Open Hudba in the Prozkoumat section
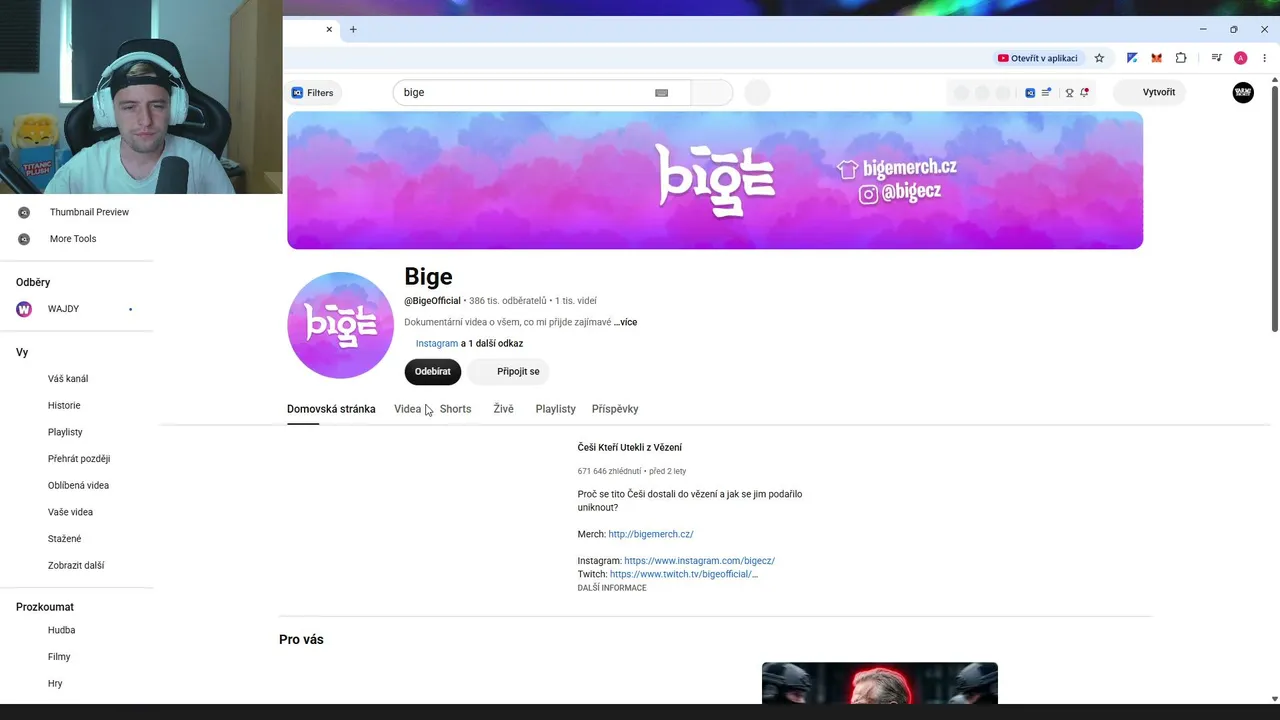 coord(61,630)
